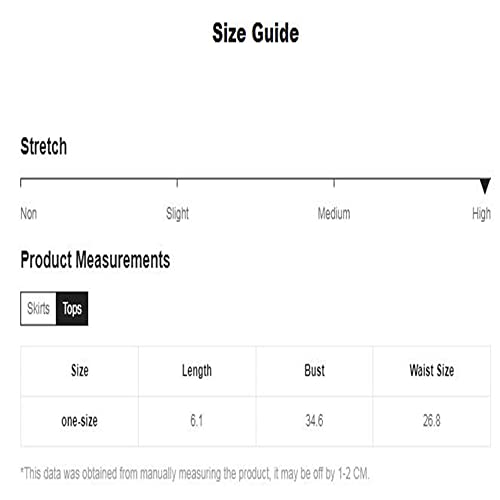This screenshot has width=500, height=500.
Task: Click the Stretch section heading
Action: click(x=44, y=146)
